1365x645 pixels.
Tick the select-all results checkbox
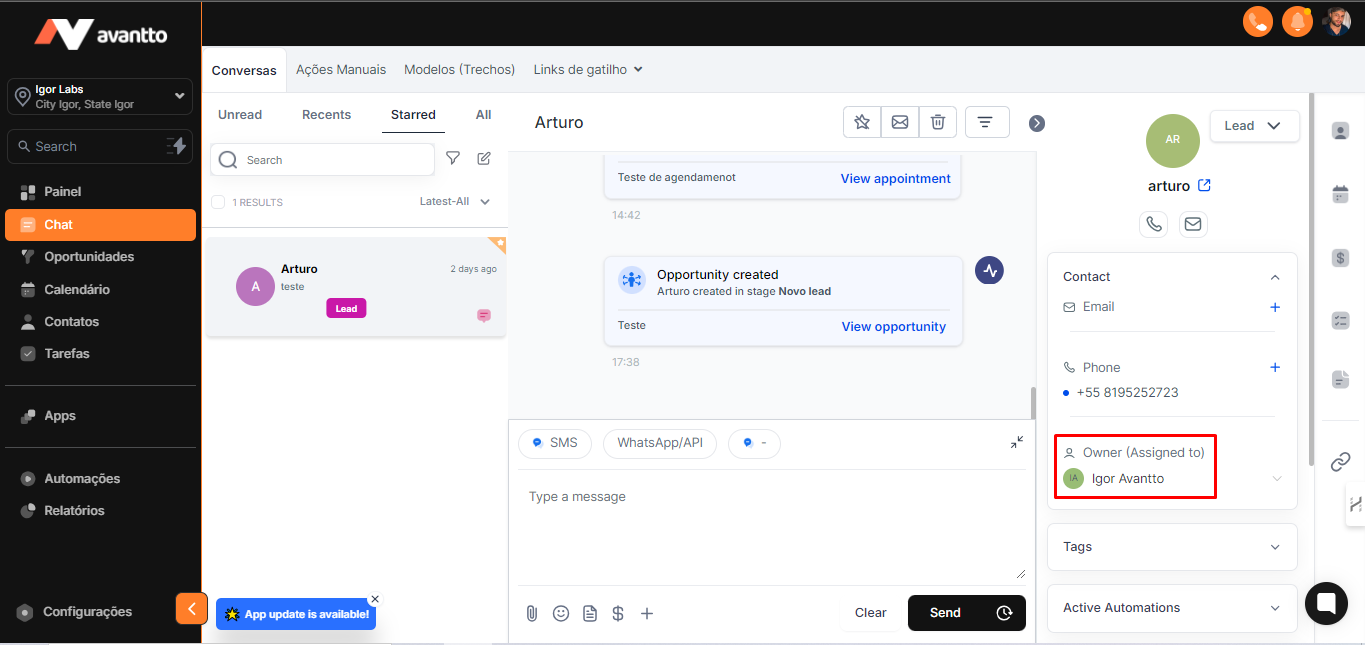click(x=218, y=202)
